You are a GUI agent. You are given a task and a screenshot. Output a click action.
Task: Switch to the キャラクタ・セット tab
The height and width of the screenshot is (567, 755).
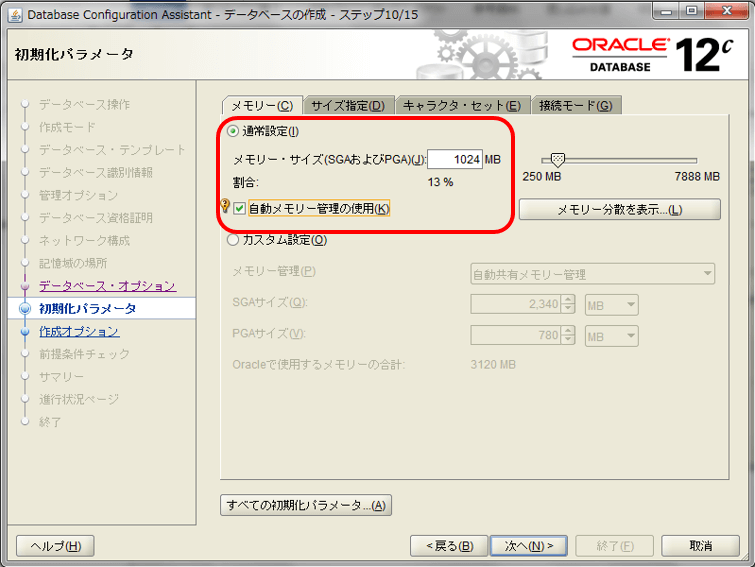462,105
